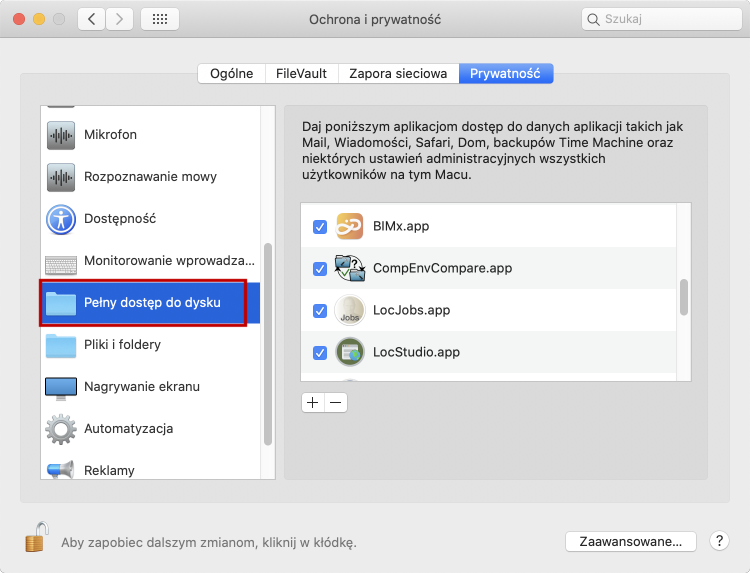Select Monitorowanie wprowadza... row
The image size is (750, 573).
[x=151, y=261]
